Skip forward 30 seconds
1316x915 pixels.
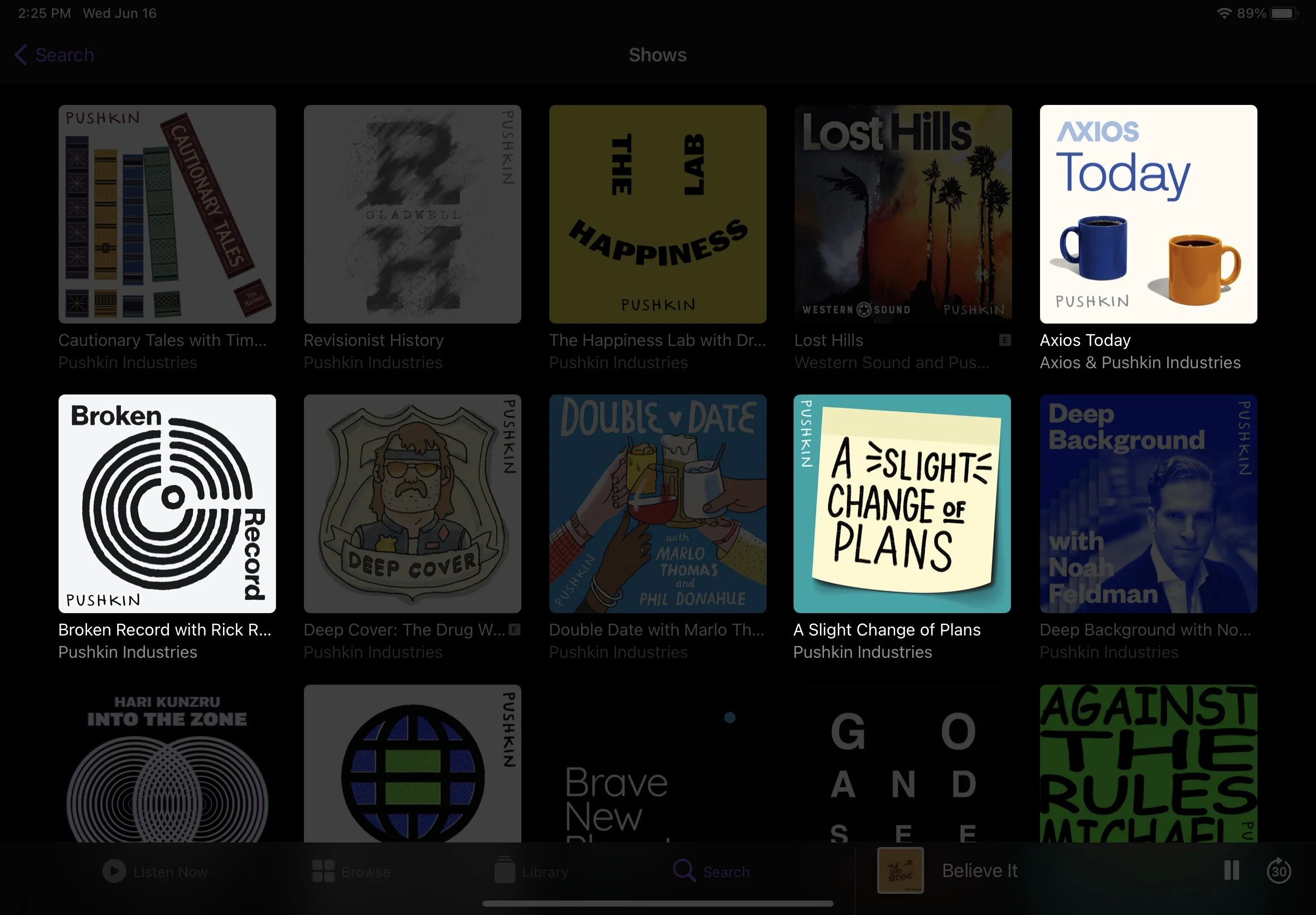click(x=1279, y=871)
